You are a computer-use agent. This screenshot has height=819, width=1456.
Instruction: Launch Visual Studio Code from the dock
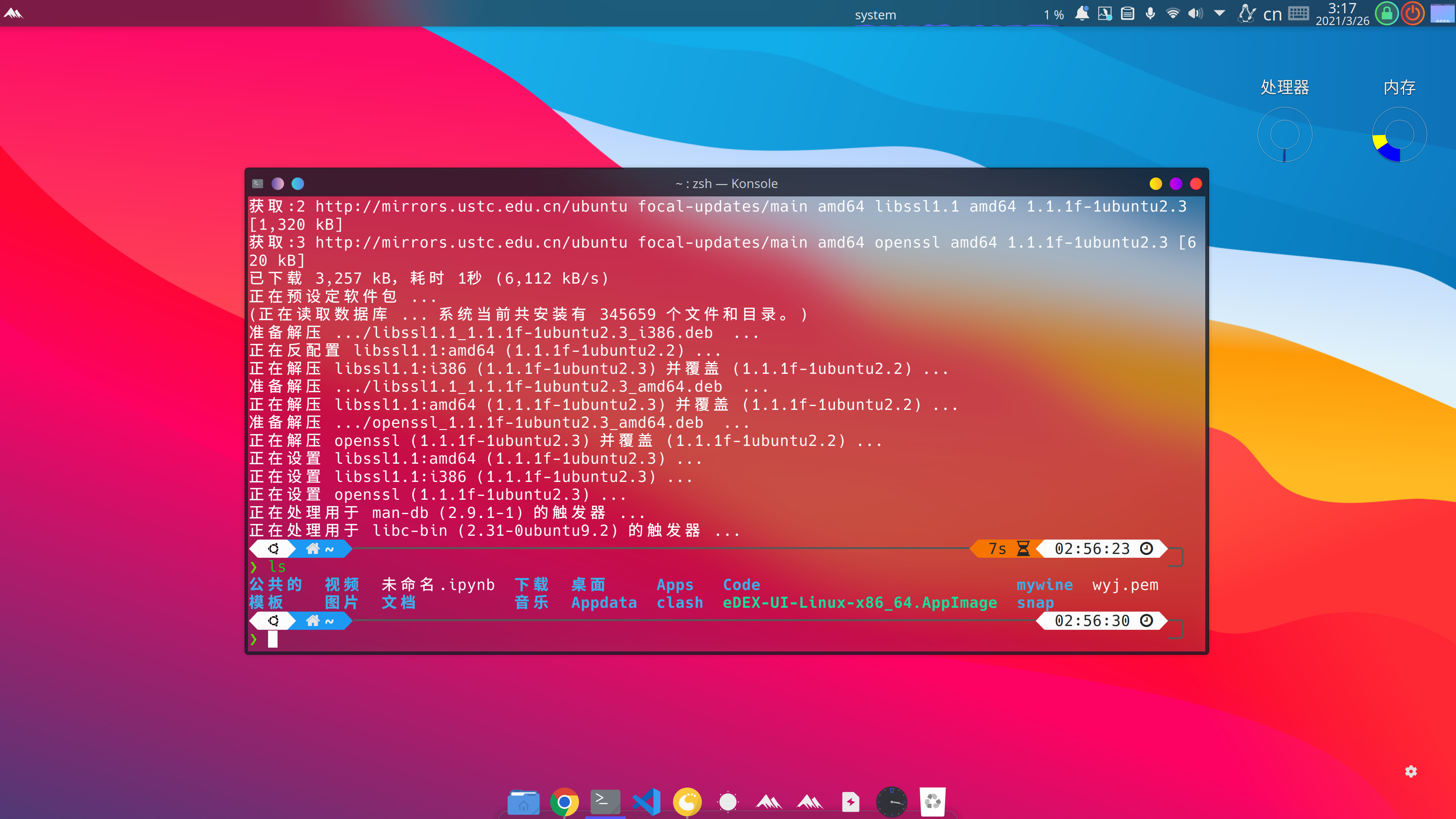[x=646, y=802]
